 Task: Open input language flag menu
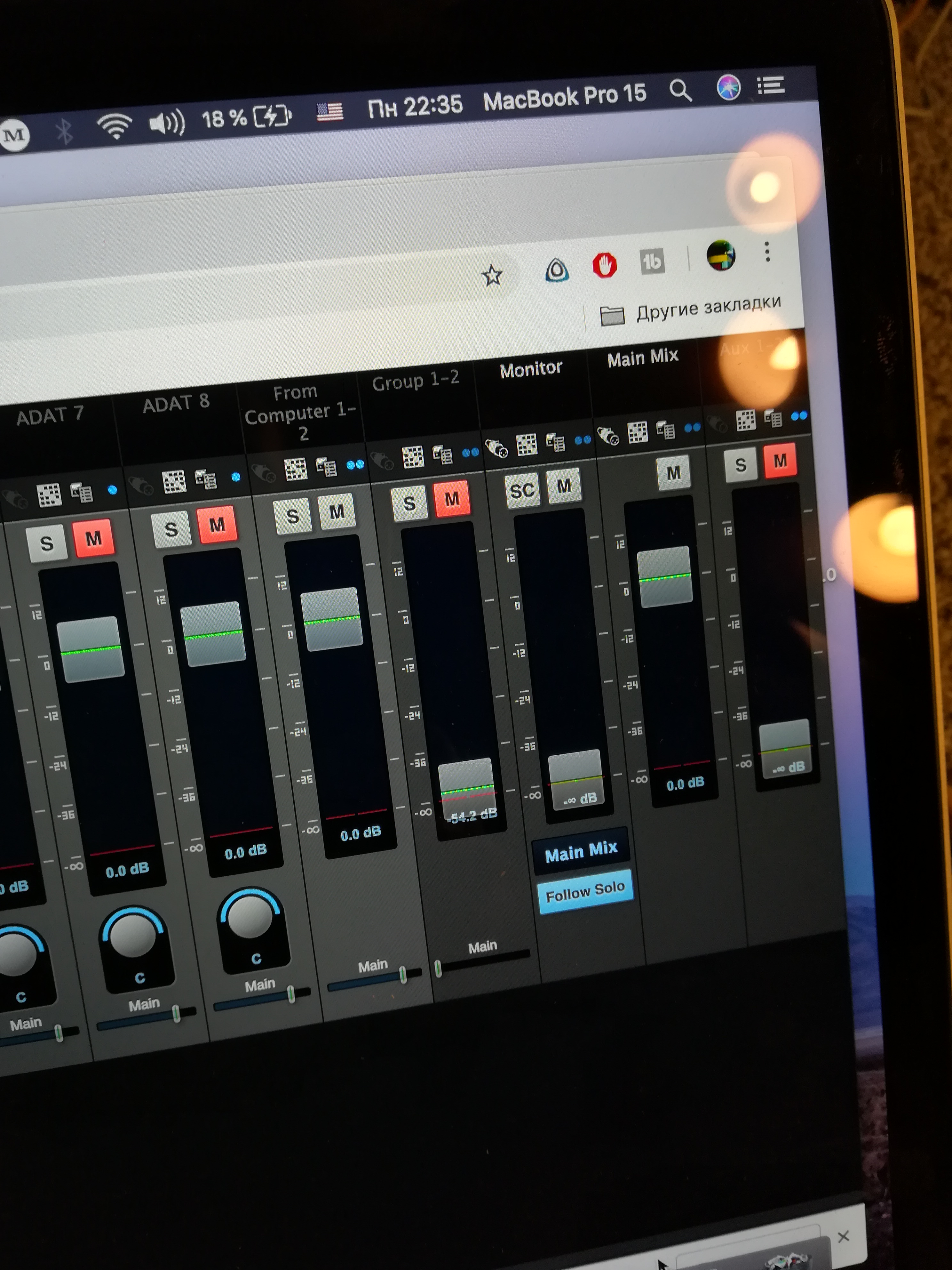[x=330, y=111]
